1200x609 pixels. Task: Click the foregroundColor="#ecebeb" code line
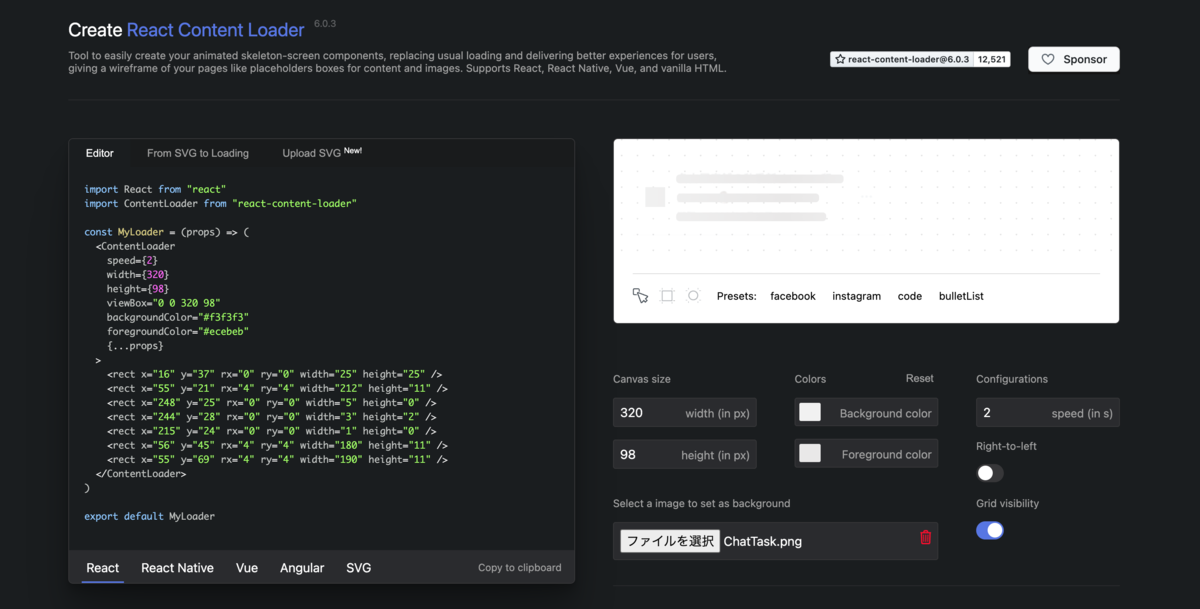(177, 331)
